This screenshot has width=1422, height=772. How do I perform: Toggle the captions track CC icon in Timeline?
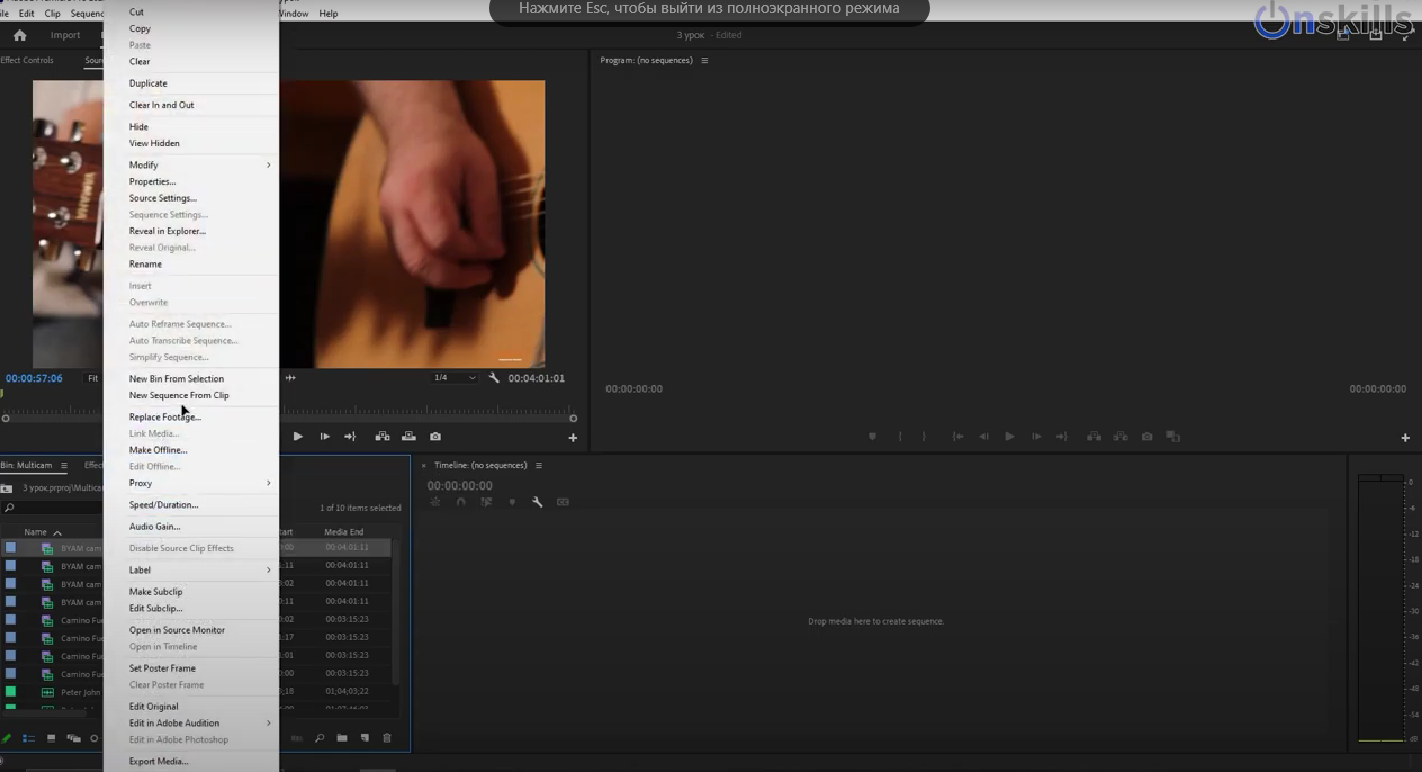(x=563, y=502)
